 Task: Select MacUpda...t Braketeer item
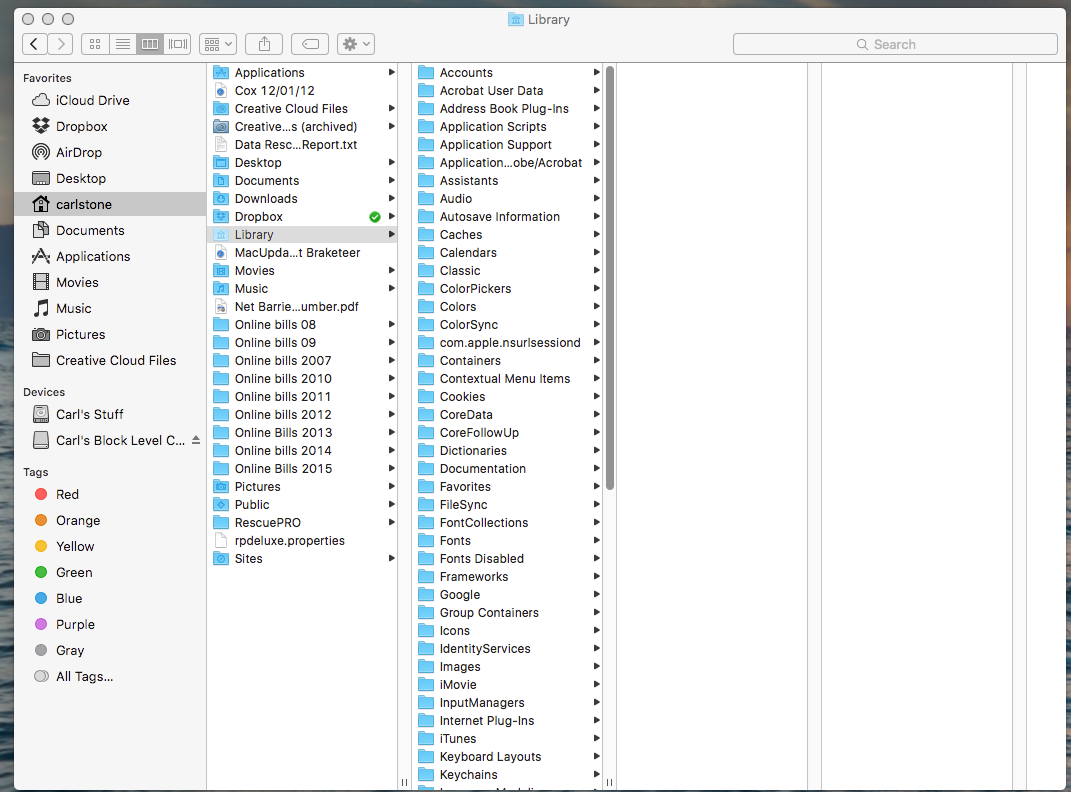click(x=303, y=253)
